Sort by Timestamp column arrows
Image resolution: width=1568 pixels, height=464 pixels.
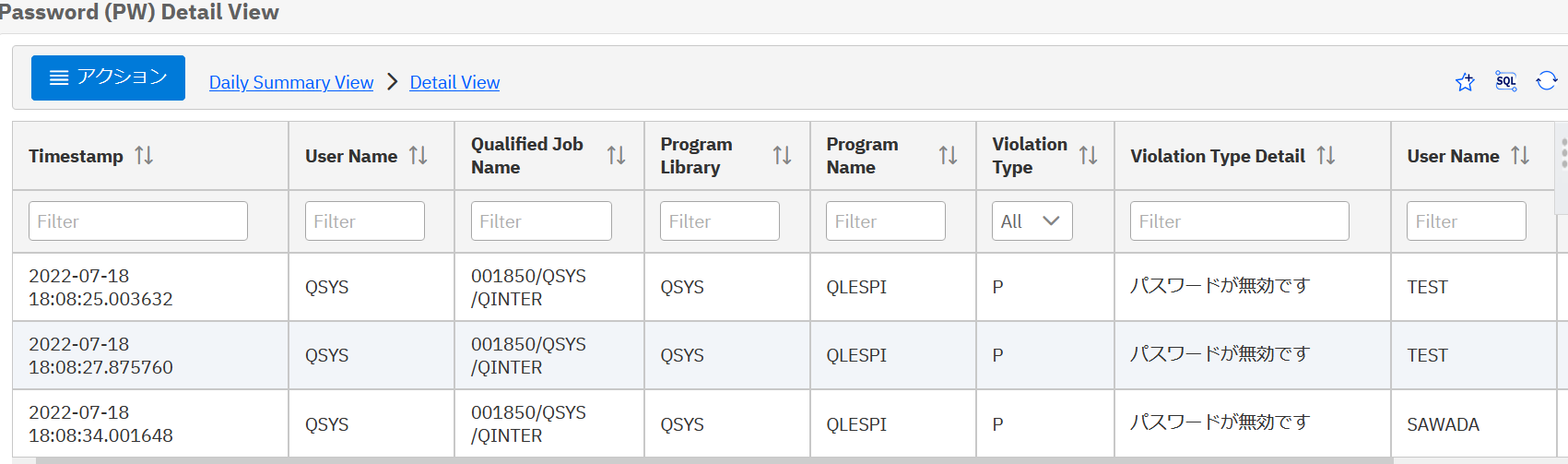pyautogui.click(x=144, y=155)
